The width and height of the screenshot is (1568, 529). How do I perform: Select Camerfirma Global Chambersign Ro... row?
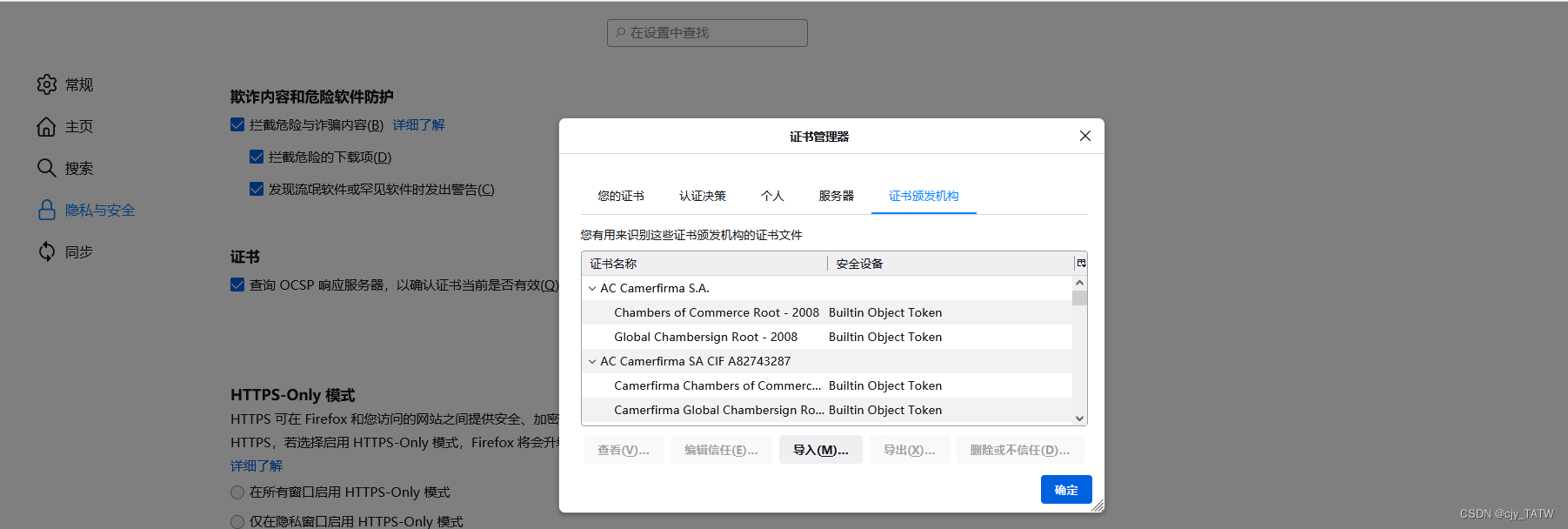(827, 410)
